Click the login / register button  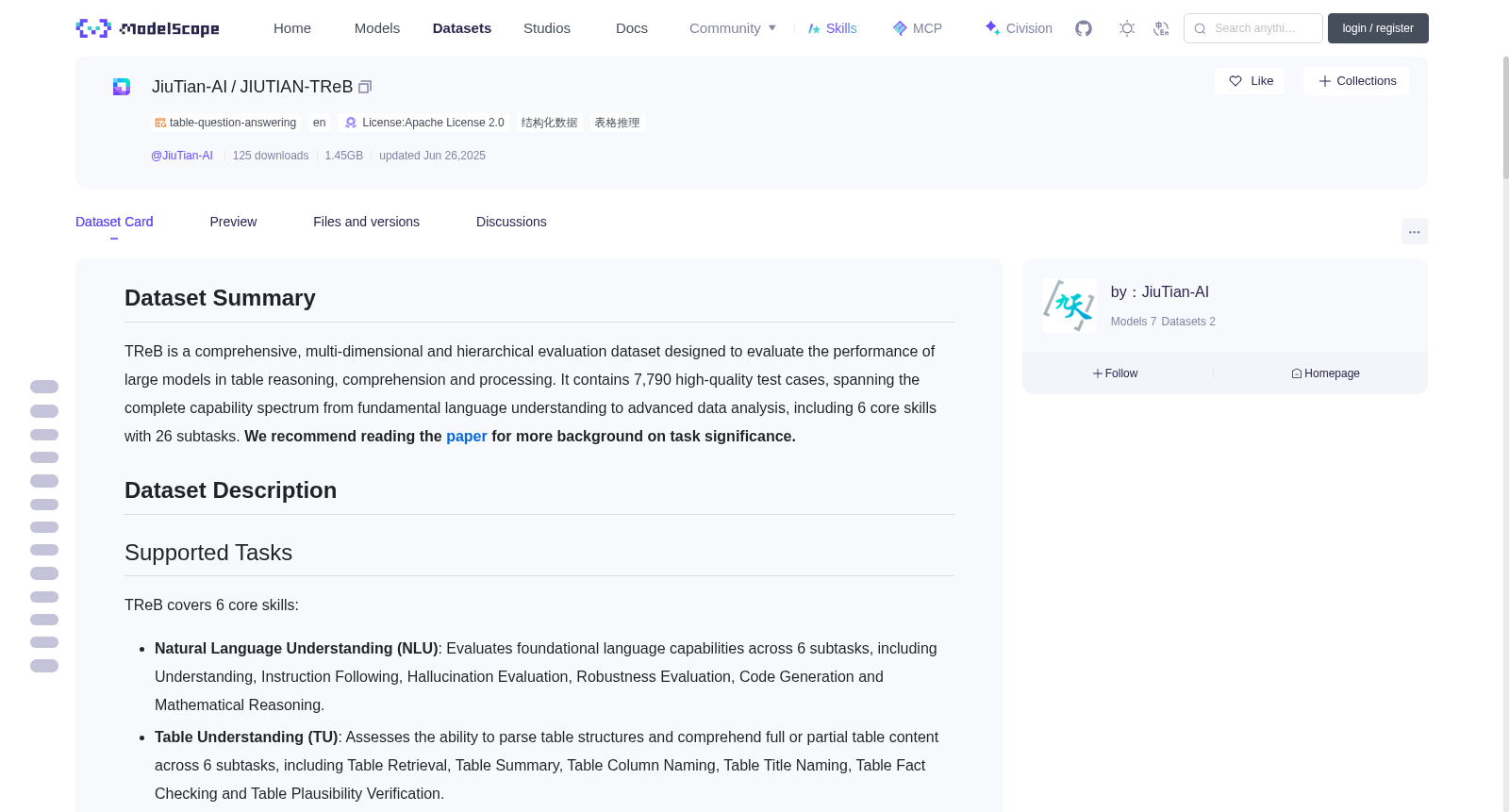pyautogui.click(x=1378, y=28)
